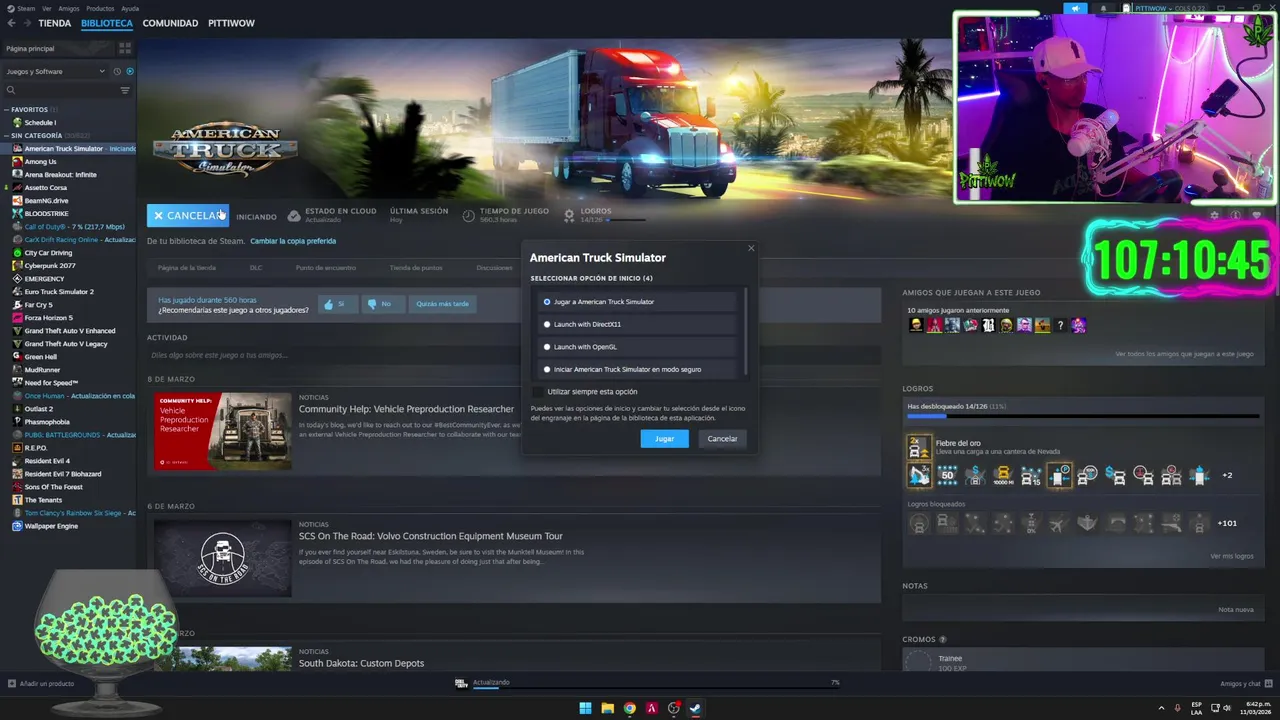Screen dimensions: 1280x720
Task: Open the DLC tab
Action: [x=256, y=268]
